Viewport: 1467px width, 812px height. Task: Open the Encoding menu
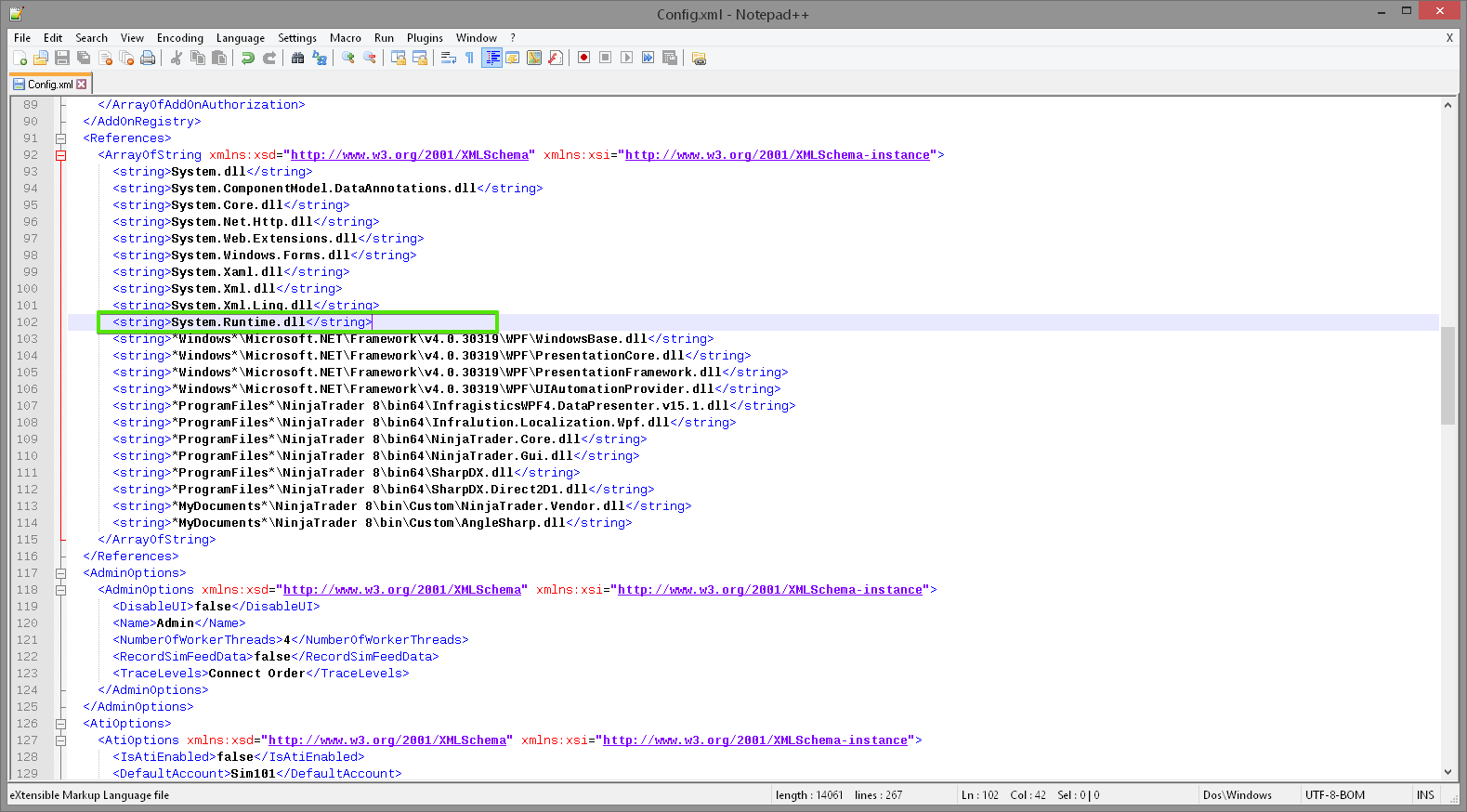coord(179,38)
